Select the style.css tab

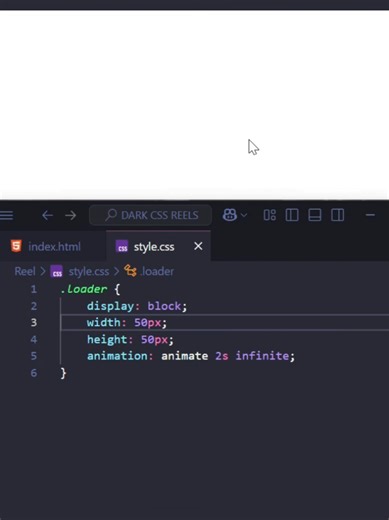point(158,247)
